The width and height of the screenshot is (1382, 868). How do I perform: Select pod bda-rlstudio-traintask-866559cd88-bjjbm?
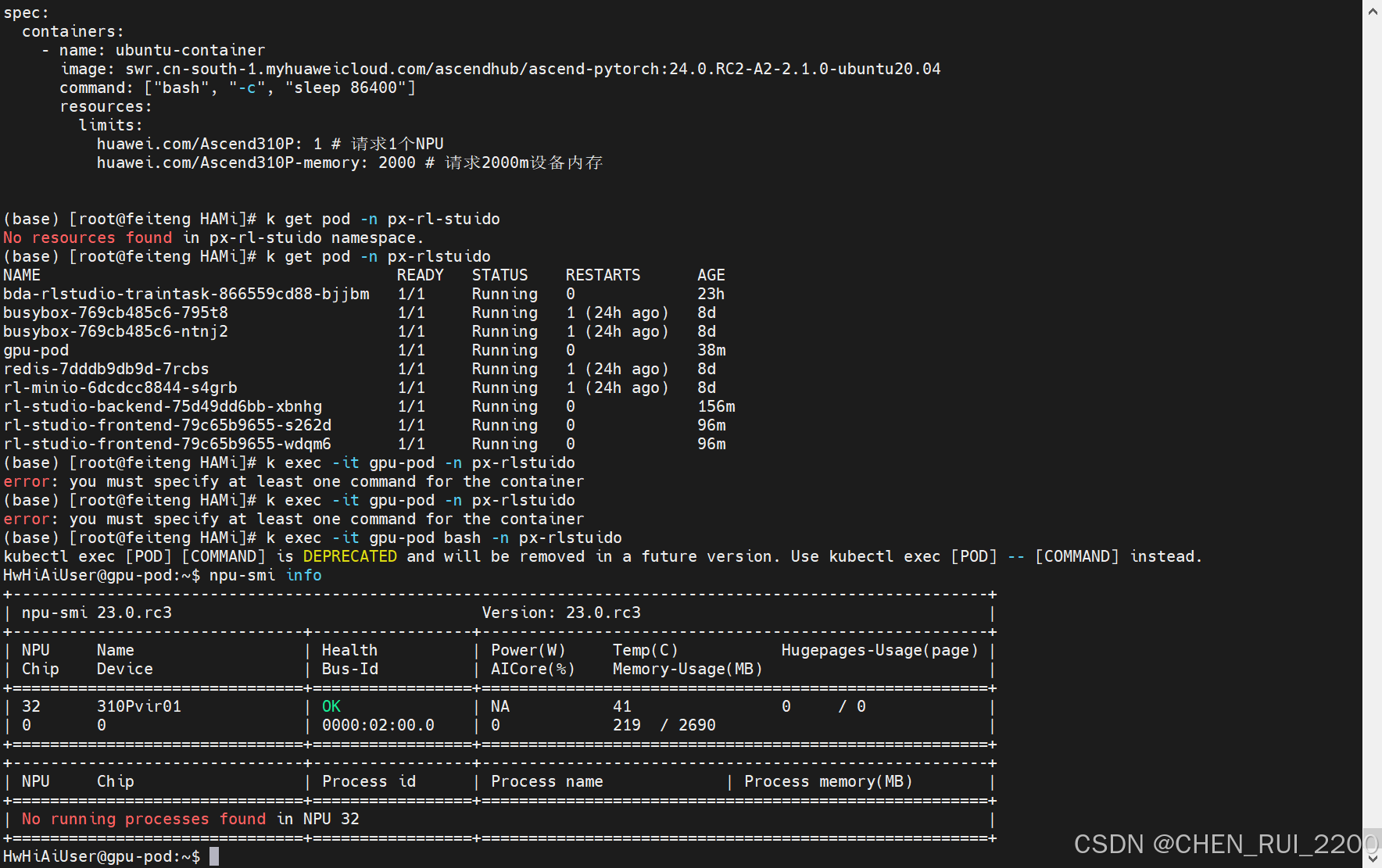click(x=186, y=293)
